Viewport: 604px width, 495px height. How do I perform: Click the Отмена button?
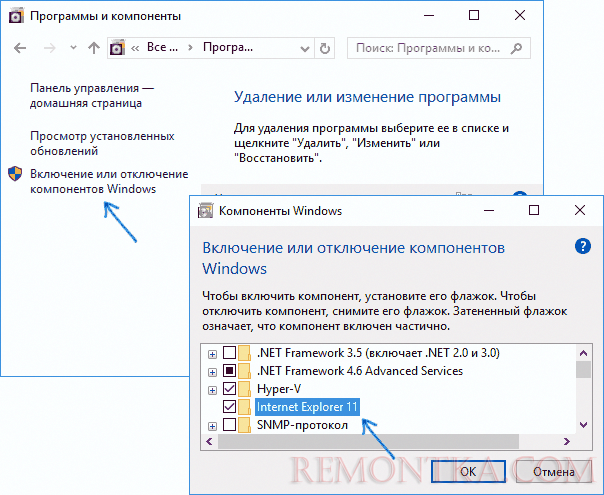tap(554, 472)
